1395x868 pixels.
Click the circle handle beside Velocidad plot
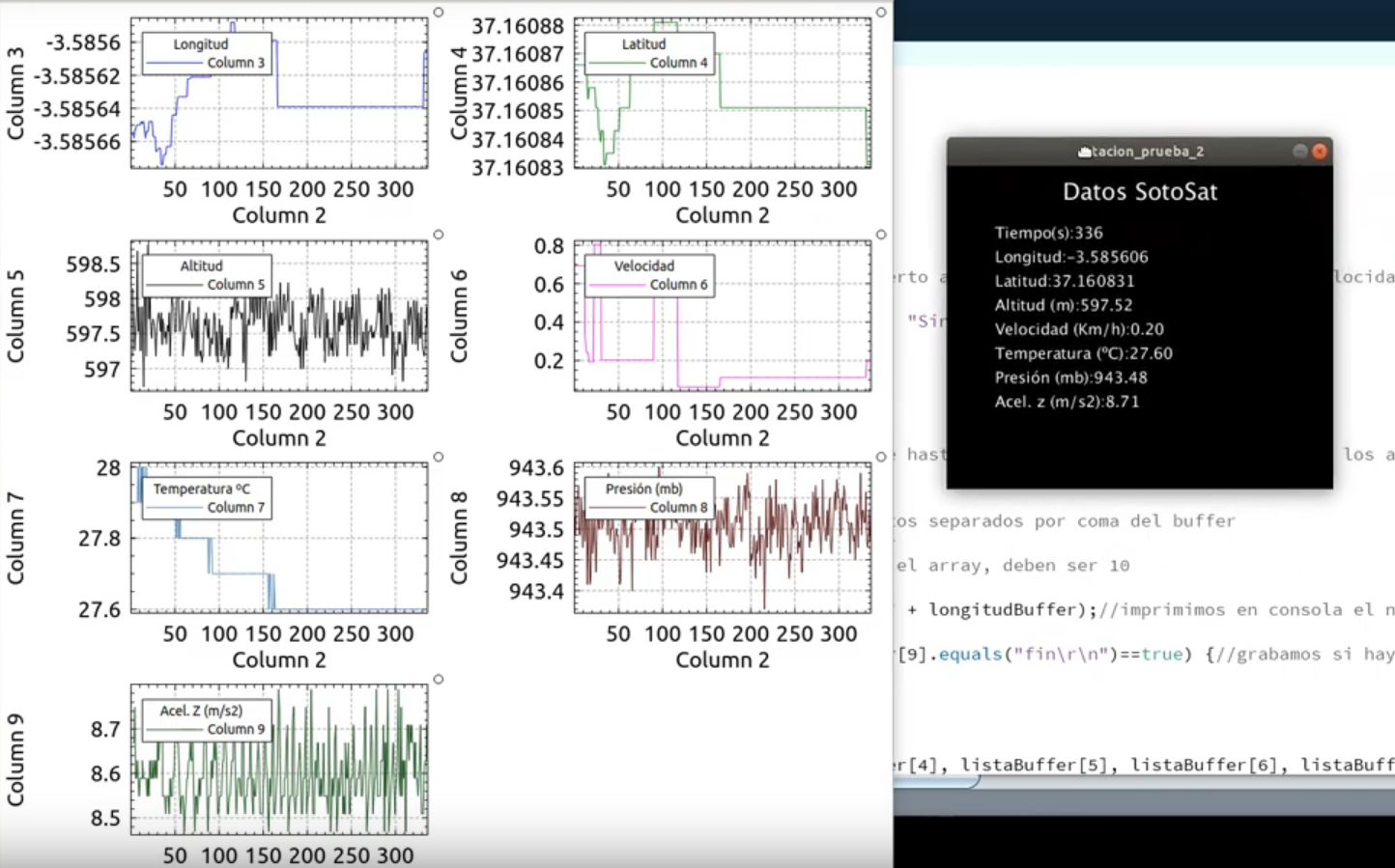(881, 235)
